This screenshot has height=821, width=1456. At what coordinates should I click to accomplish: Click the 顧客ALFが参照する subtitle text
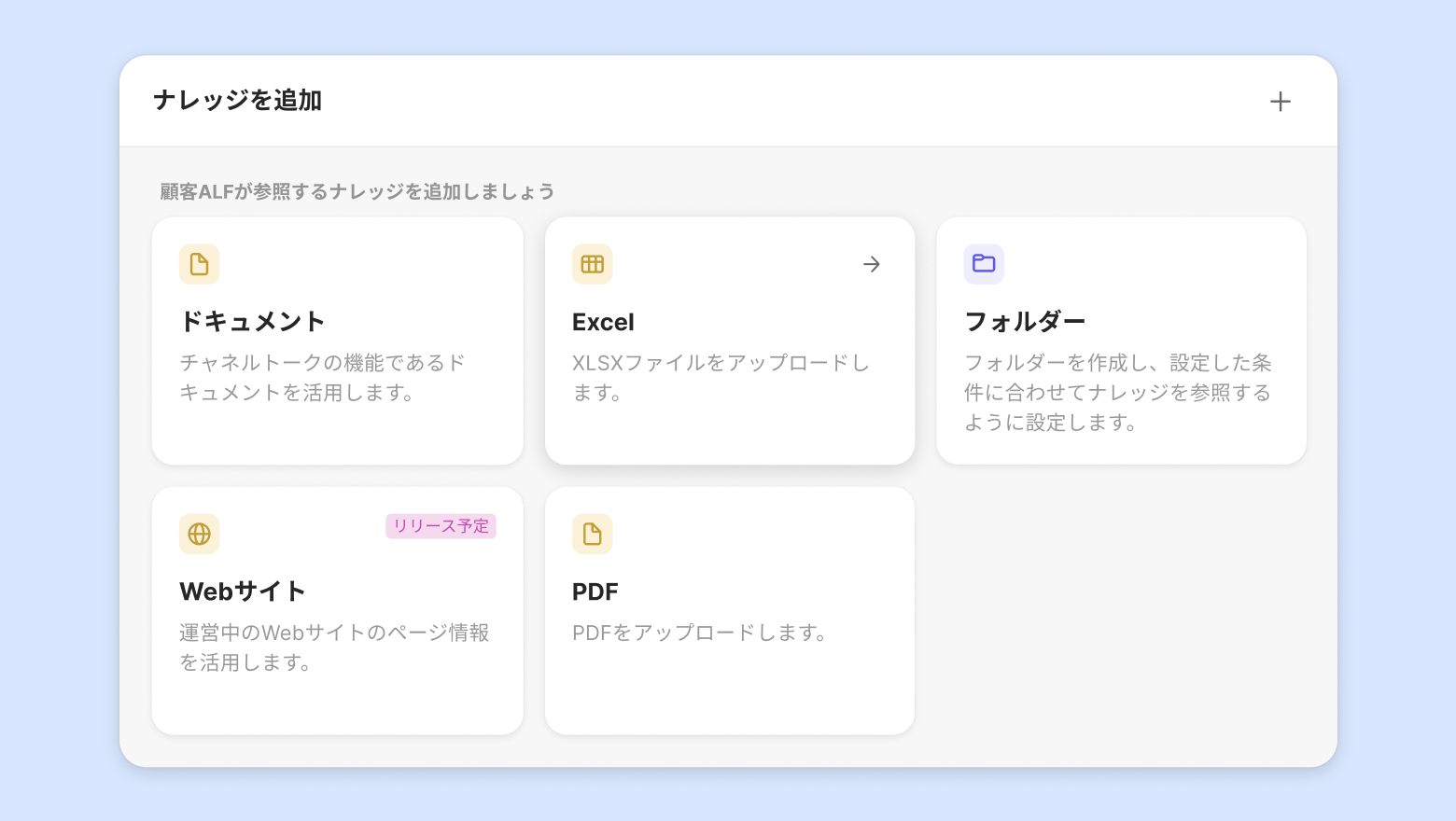click(x=357, y=191)
